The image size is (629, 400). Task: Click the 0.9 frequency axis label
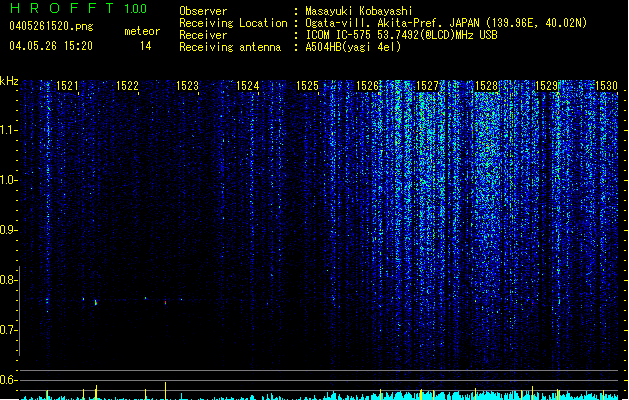tap(8, 230)
